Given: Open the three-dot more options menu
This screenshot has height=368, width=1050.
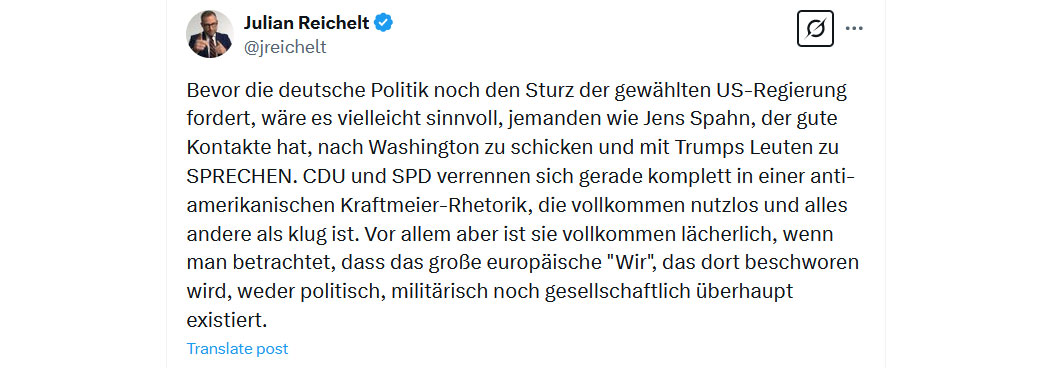Looking at the screenshot, I should (x=853, y=29).
